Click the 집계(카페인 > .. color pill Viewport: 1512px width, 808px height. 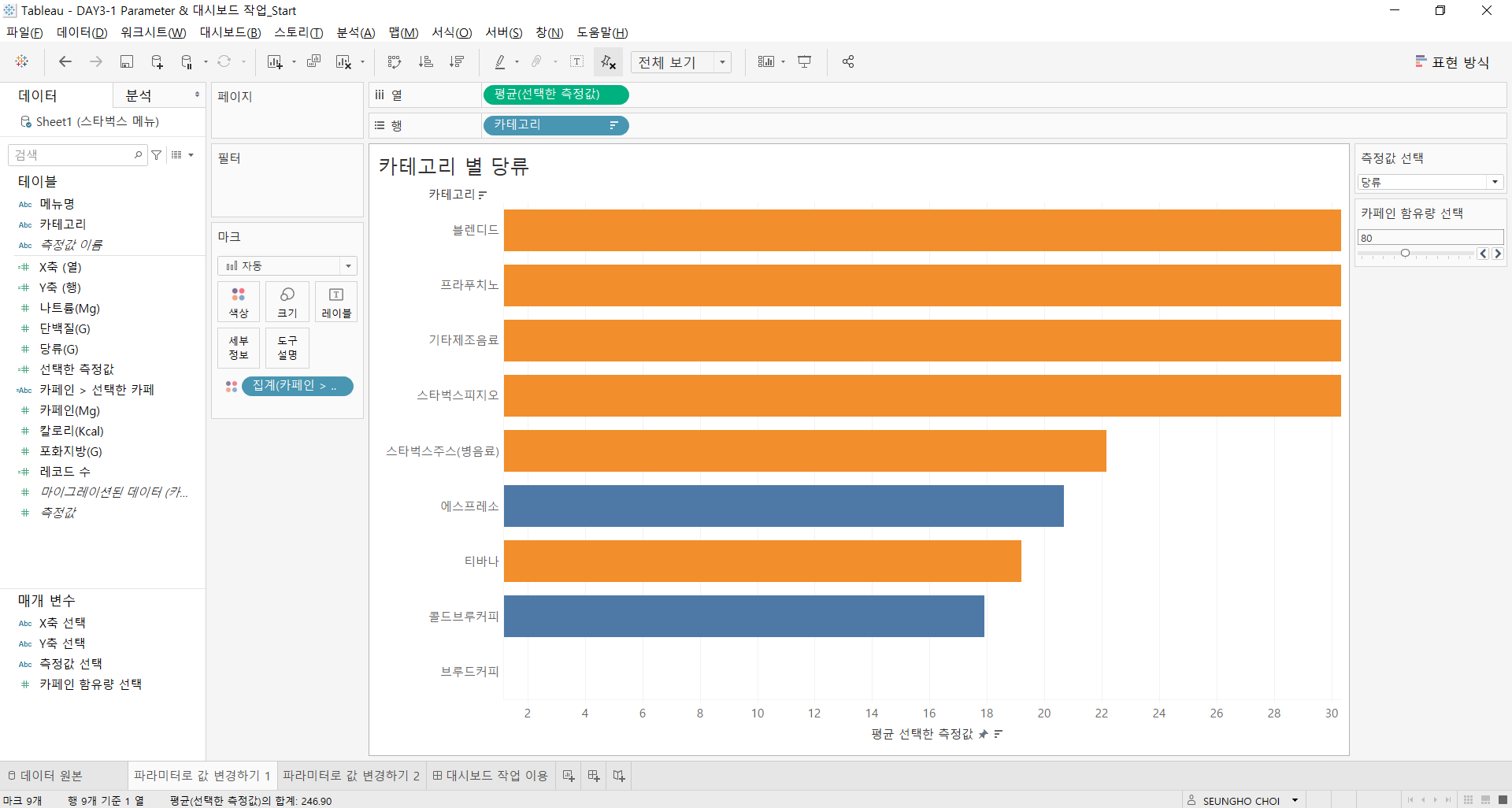(298, 386)
